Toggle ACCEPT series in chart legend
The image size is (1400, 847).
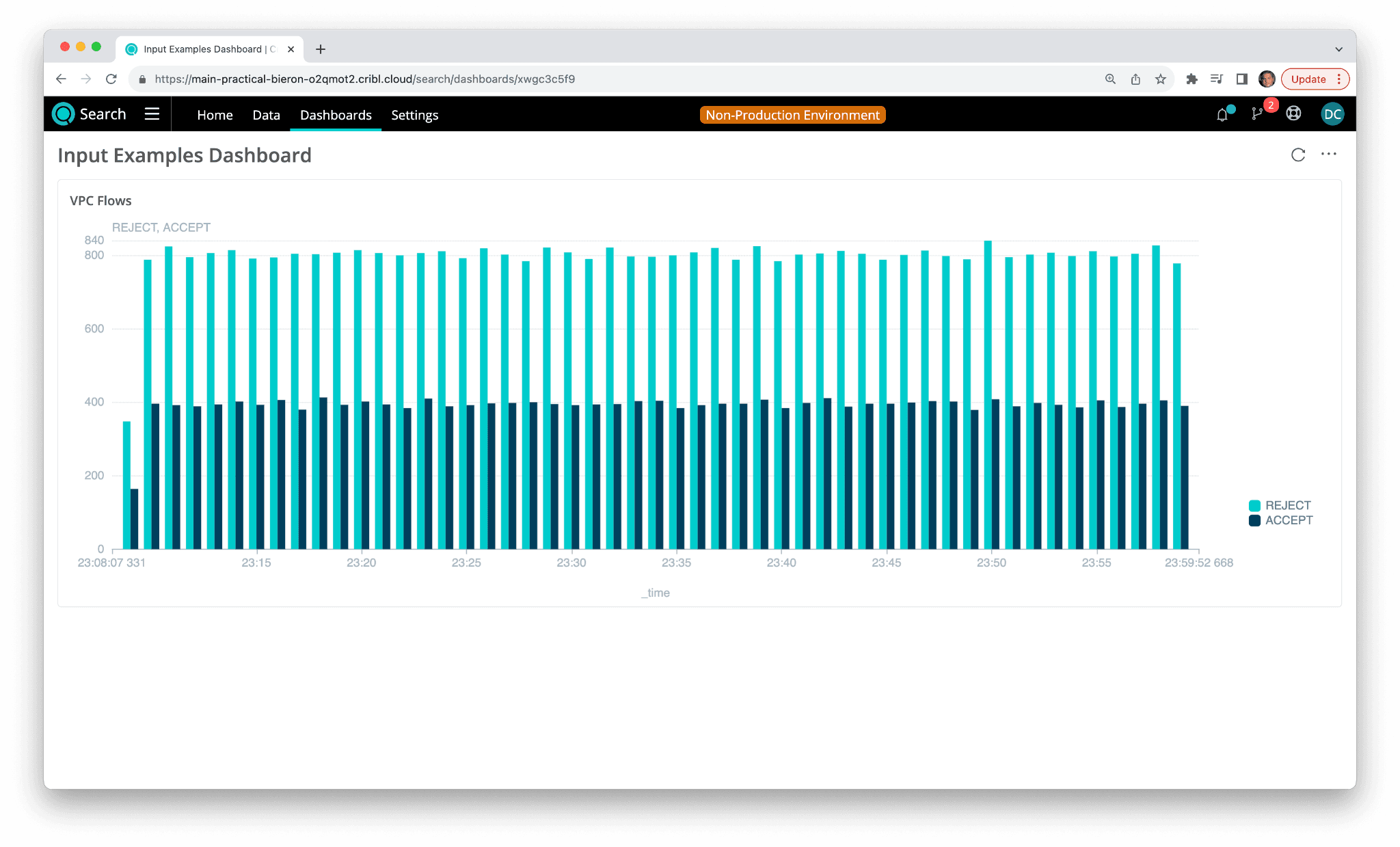tap(1280, 520)
